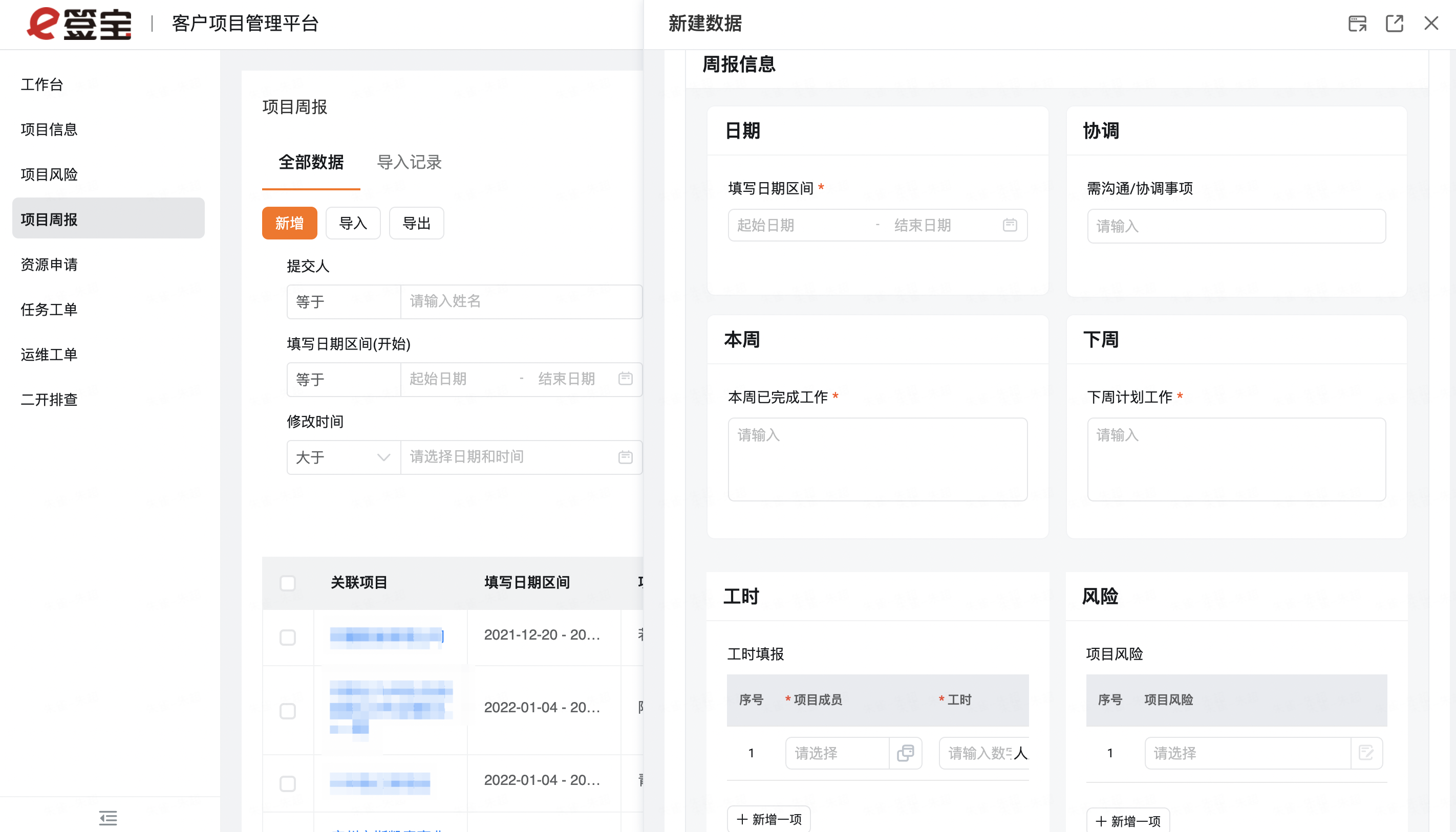This screenshot has width=1456, height=832.
Task: Close the new-data panel
Action: click(x=1431, y=24)
